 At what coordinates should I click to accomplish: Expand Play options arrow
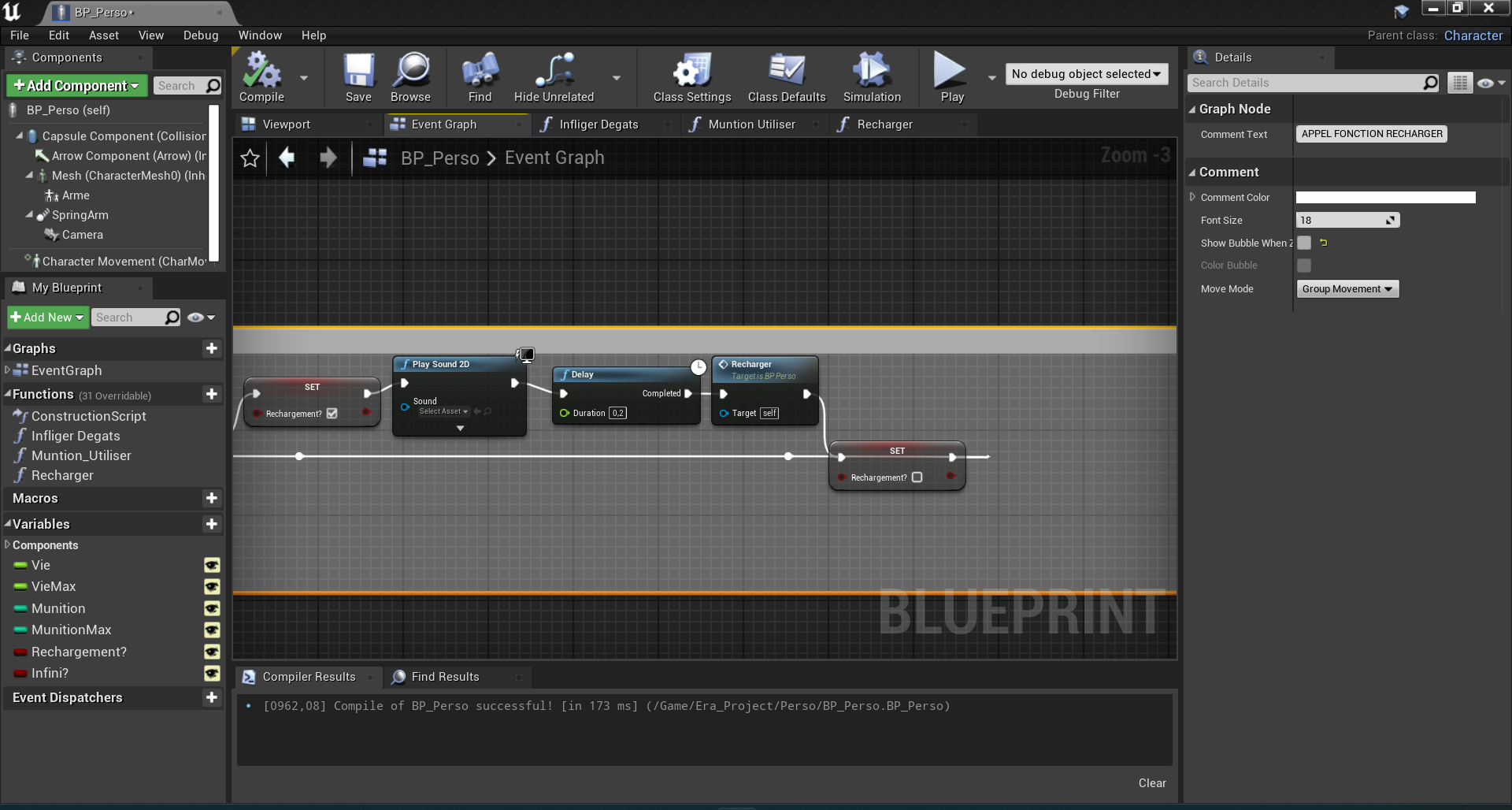991,78
